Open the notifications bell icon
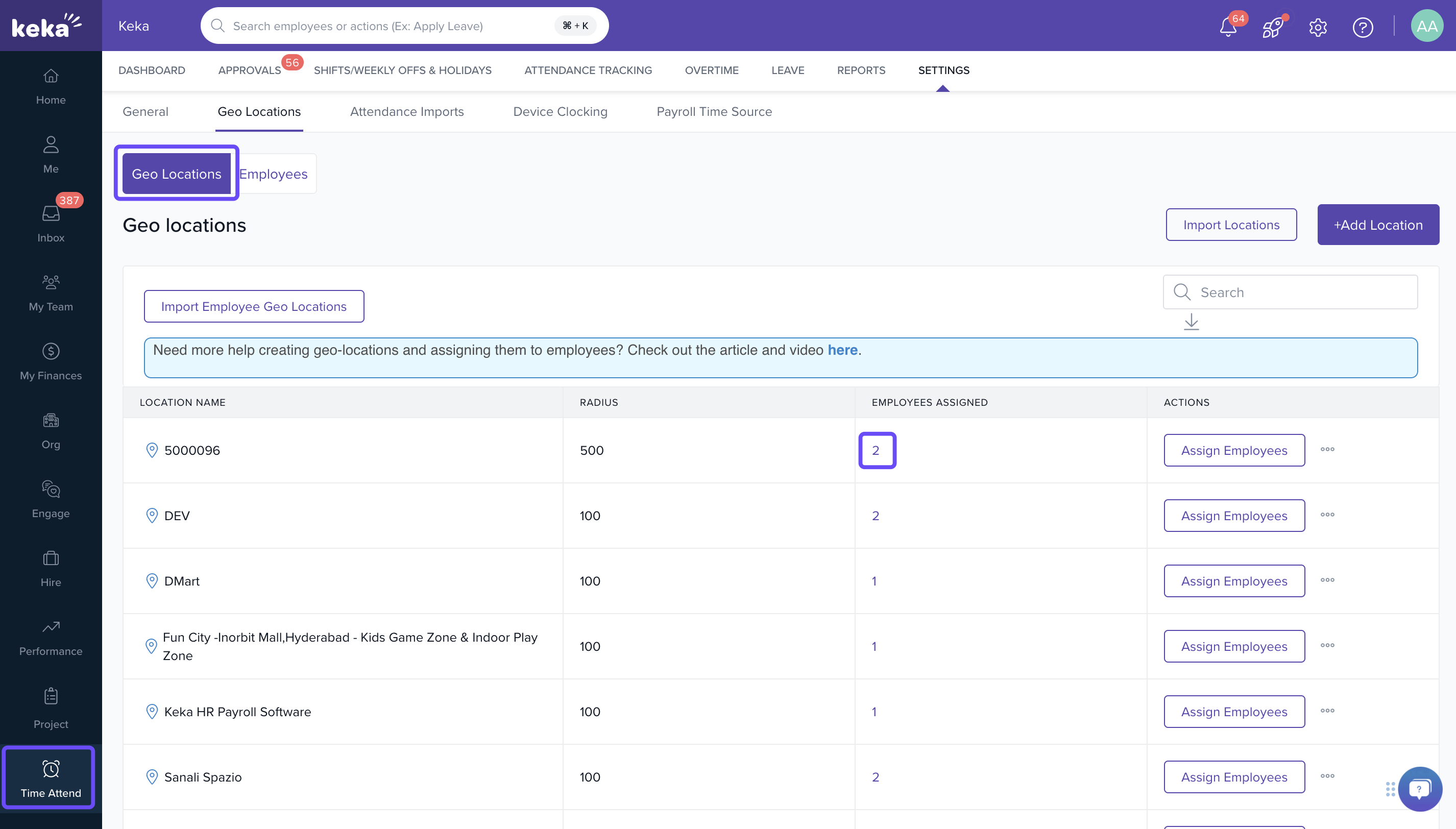 point(1228,27)
